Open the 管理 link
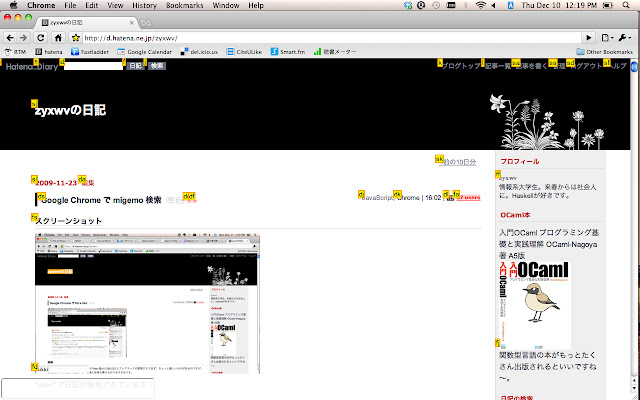Screen dimensions: 640x400 coord(558,66)
